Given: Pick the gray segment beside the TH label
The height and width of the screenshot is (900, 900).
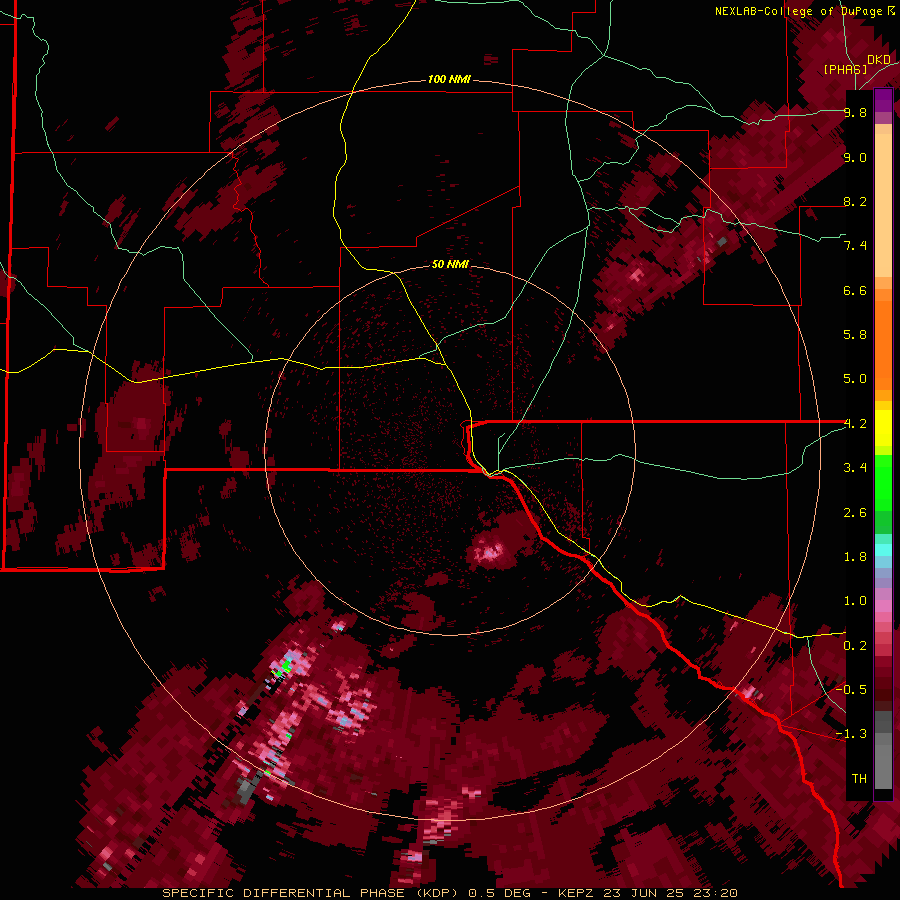Looking at the screenshot, I should click(883, 766).
